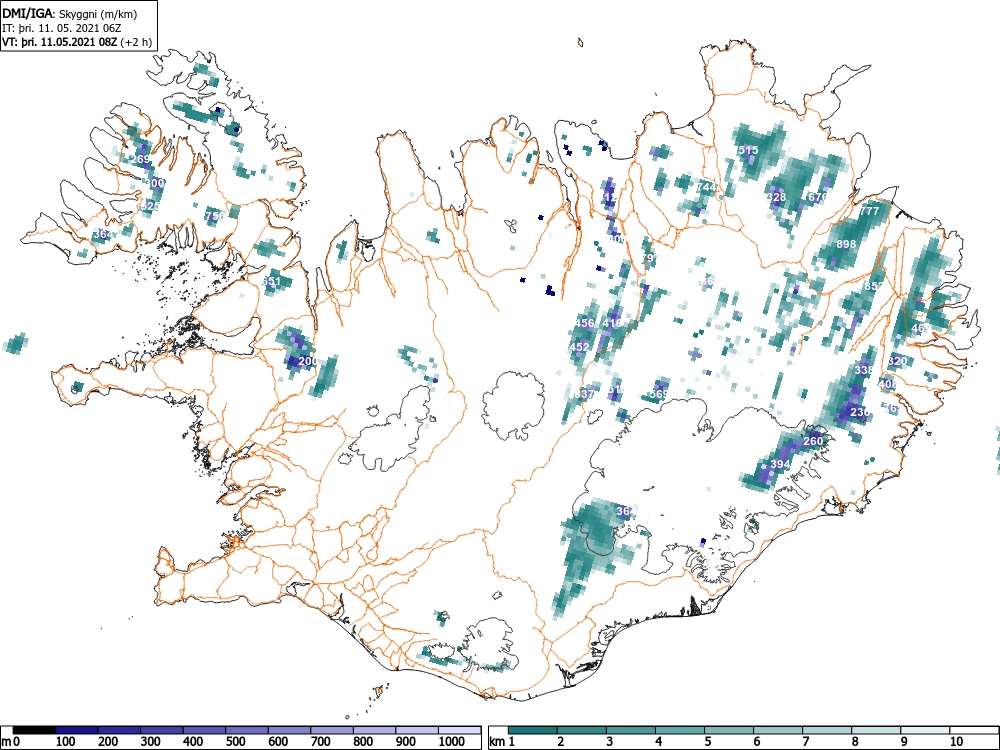Click the '338' map value label

pyautogui.click(x=864, y=370)
